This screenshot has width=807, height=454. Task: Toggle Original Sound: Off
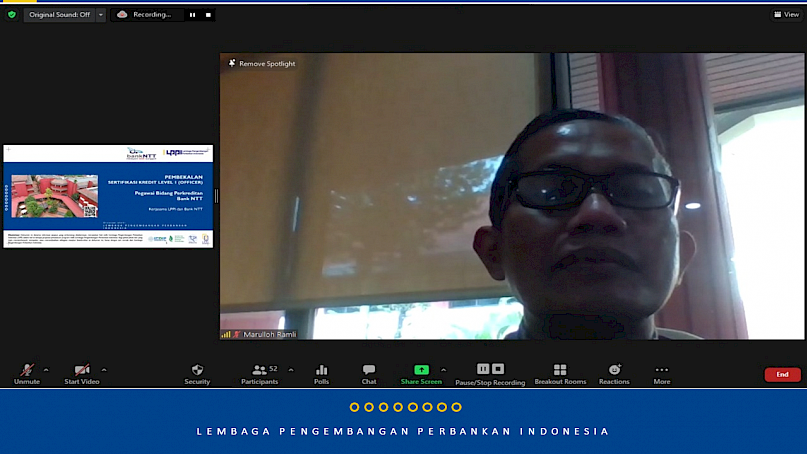[x=59, y=14]
